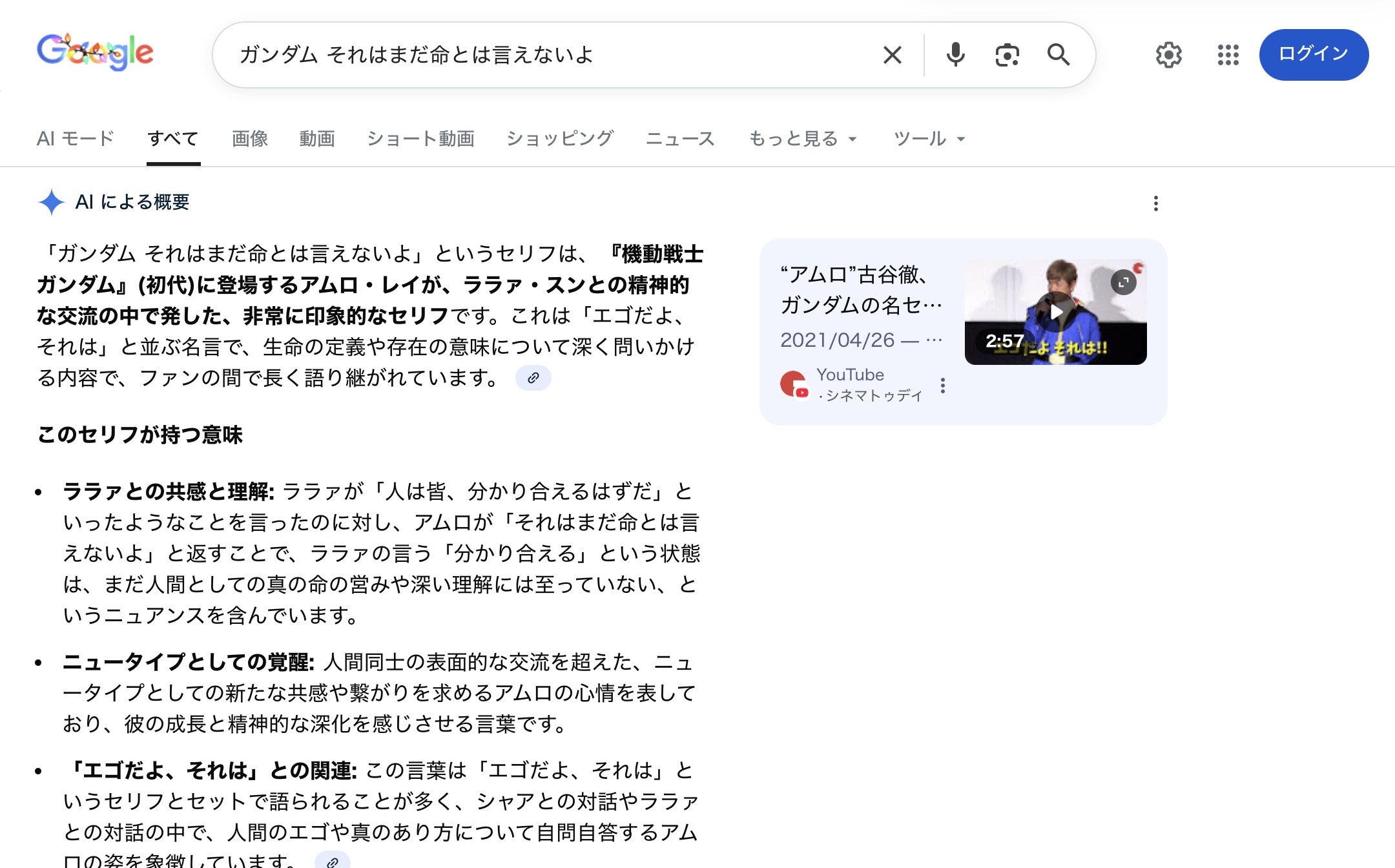Switch to the ショート動画 tab

420,139
